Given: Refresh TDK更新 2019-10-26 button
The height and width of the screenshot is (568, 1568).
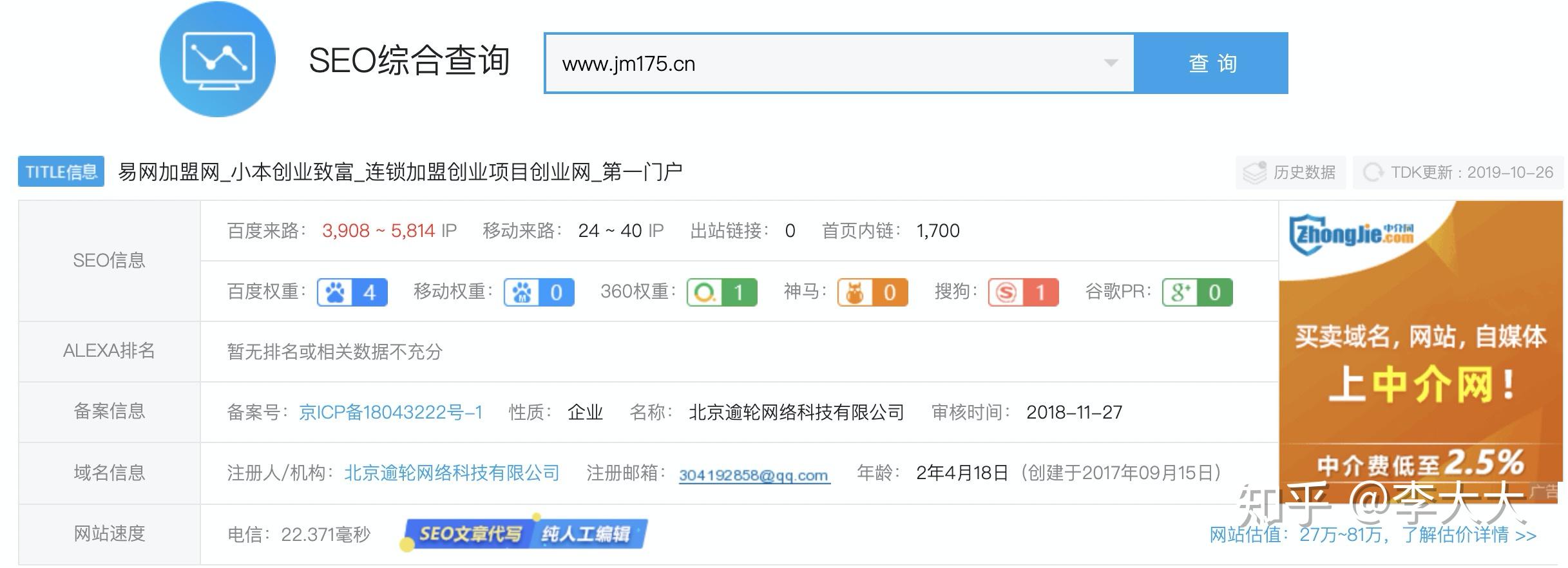Looking at the screenshot, I should (x=1458, y=173).
